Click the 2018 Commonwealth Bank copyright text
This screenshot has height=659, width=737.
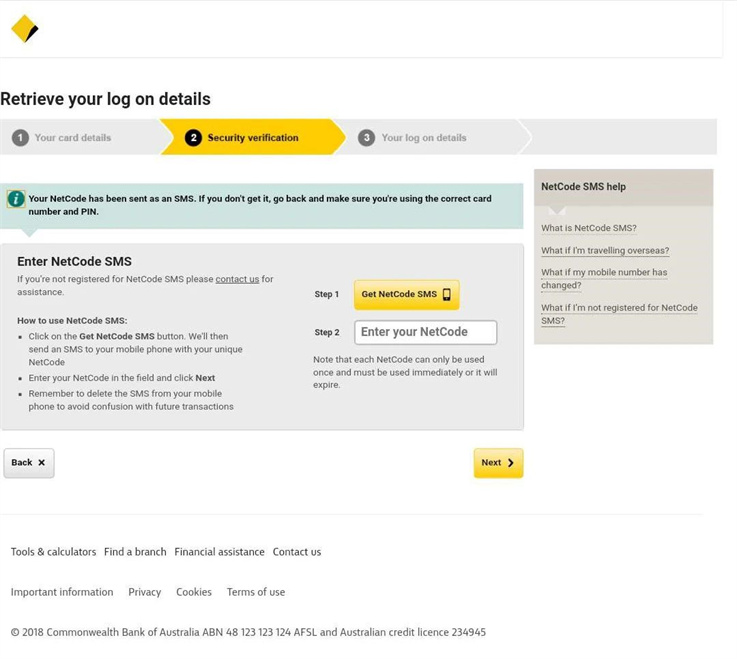click(x=248, y=632)
